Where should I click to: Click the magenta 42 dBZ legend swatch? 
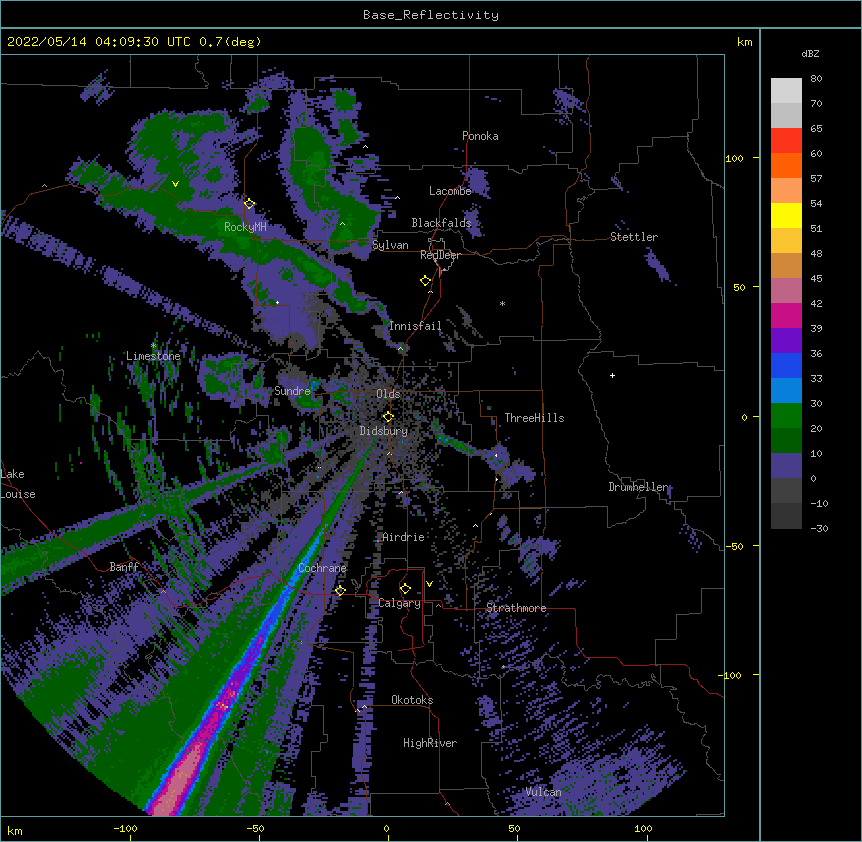click(786, 315)
